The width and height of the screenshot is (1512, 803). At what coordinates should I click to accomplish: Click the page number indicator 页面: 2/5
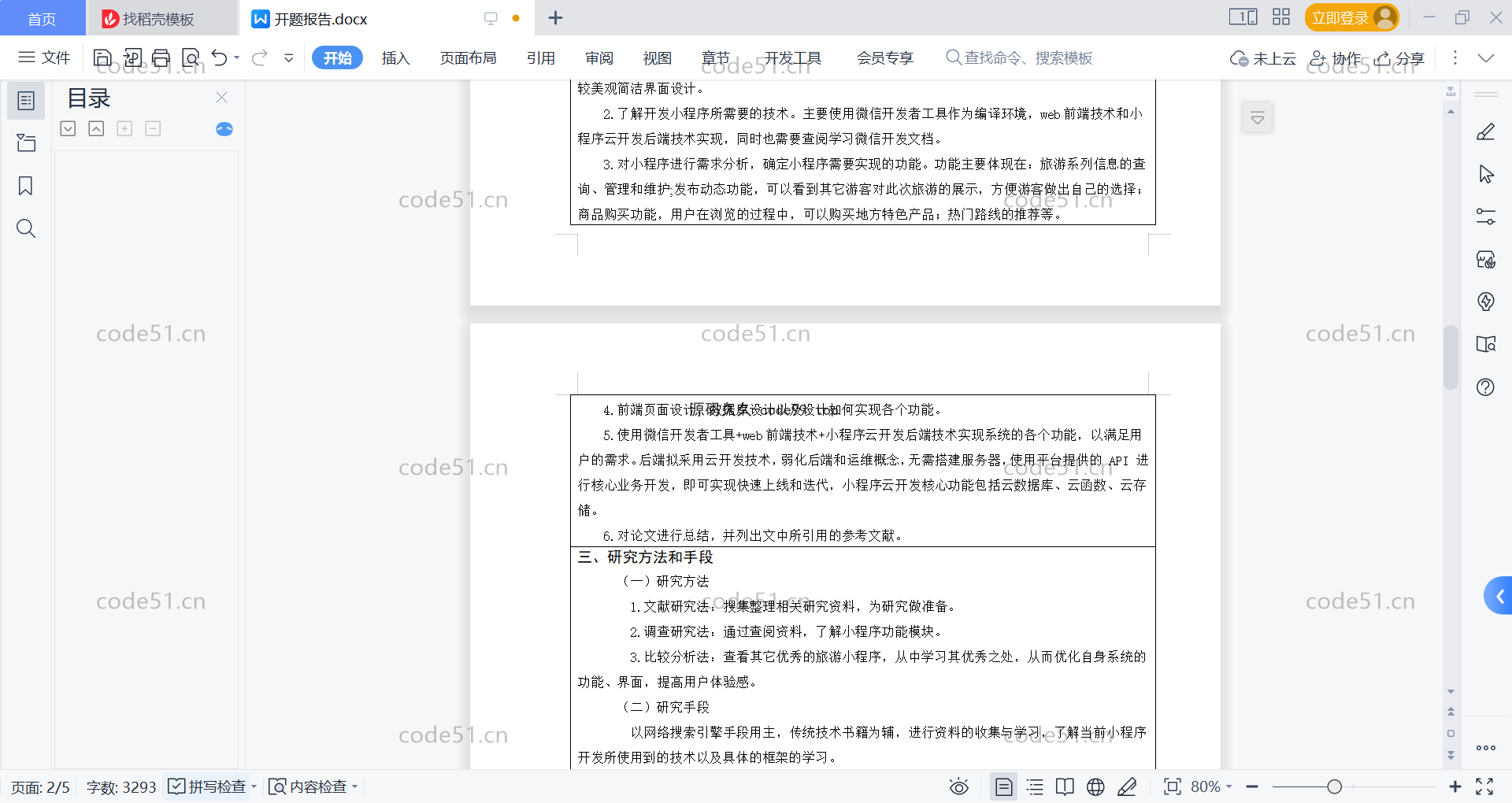[x=40, y=787]
